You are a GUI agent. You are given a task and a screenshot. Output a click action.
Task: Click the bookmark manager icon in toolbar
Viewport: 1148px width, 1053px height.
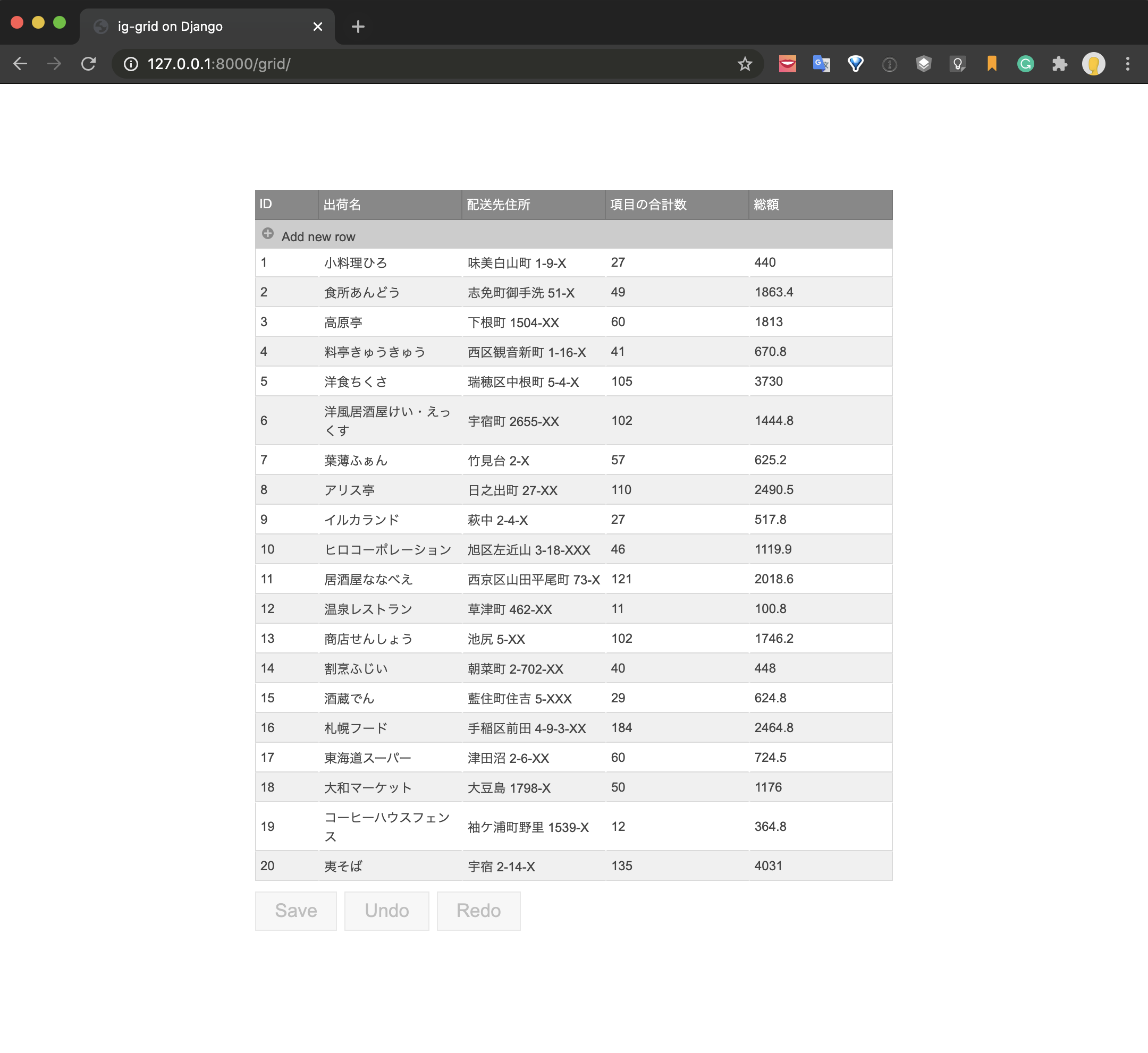991,64
